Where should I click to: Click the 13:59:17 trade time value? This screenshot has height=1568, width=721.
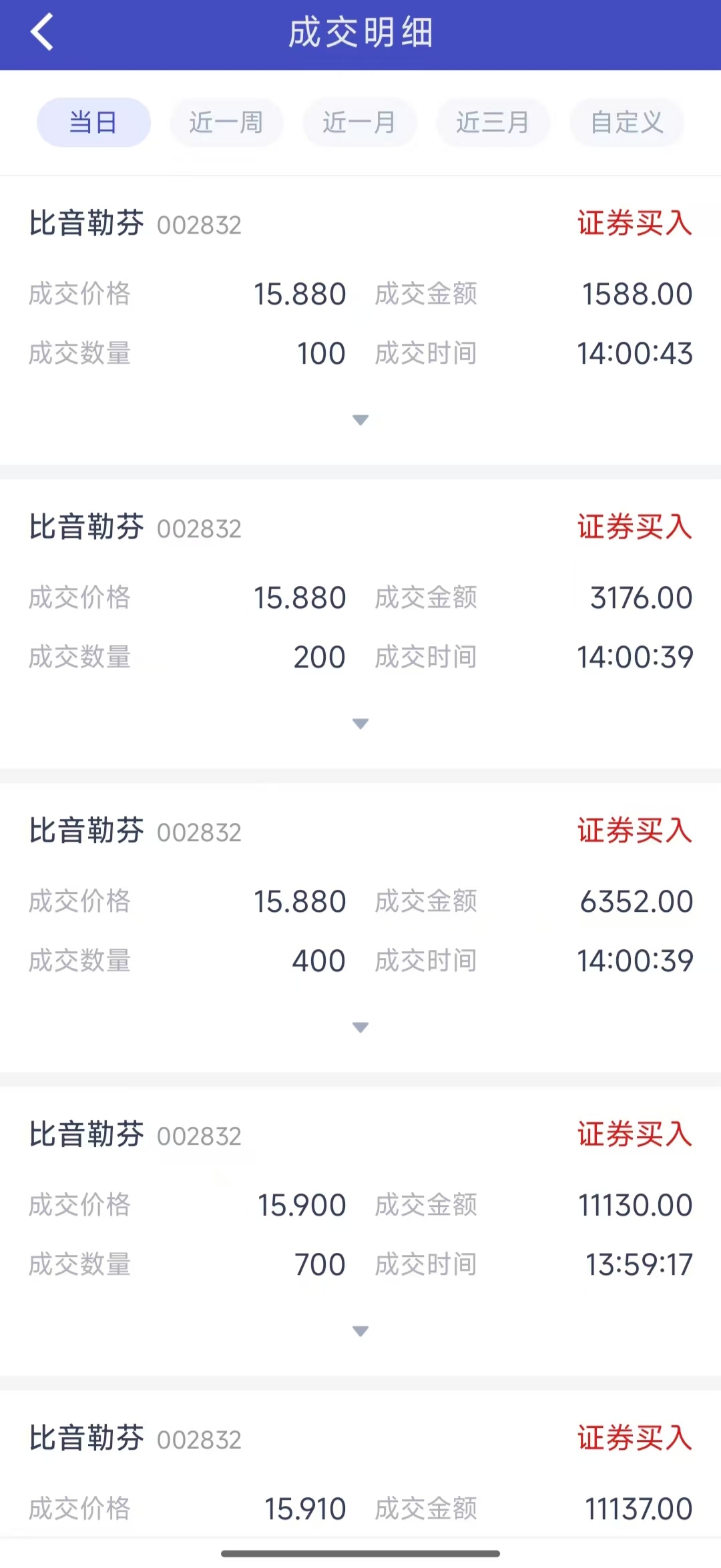[639, 1265]
